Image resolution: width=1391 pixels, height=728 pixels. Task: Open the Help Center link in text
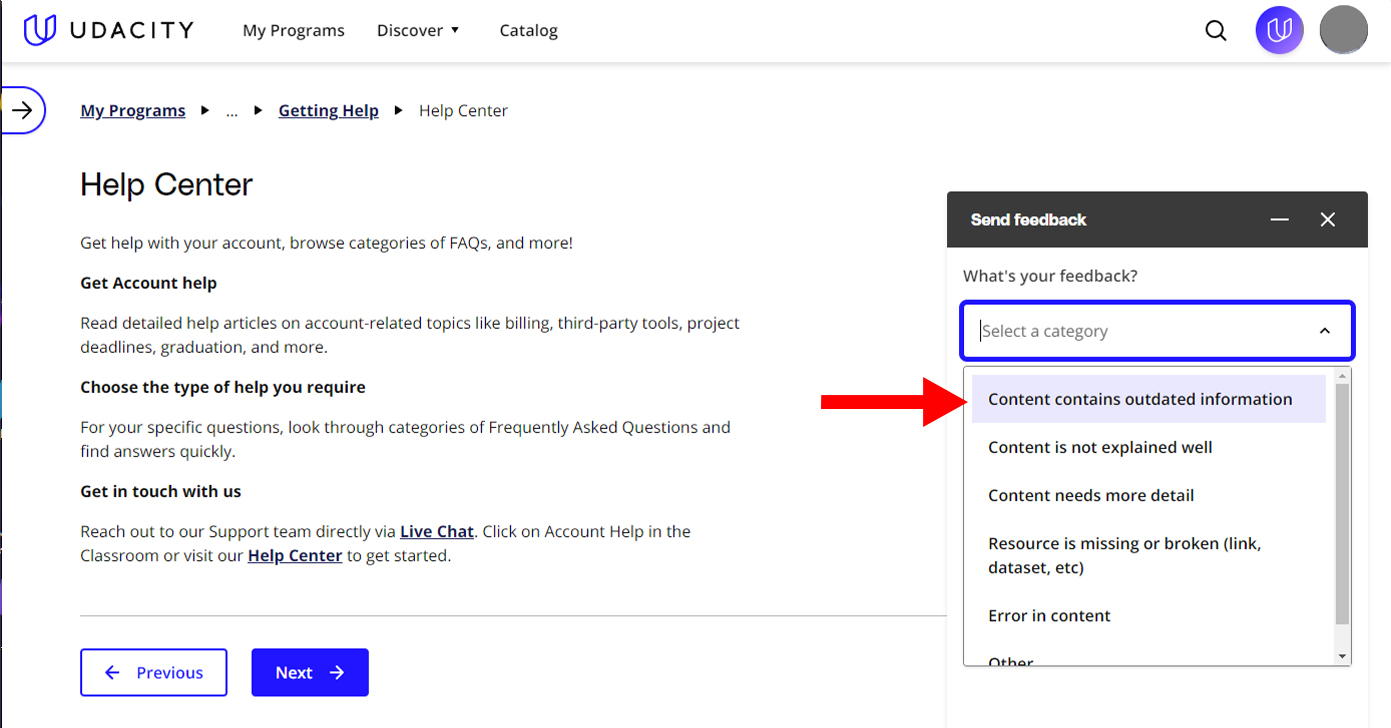click(x=295, y=555)
